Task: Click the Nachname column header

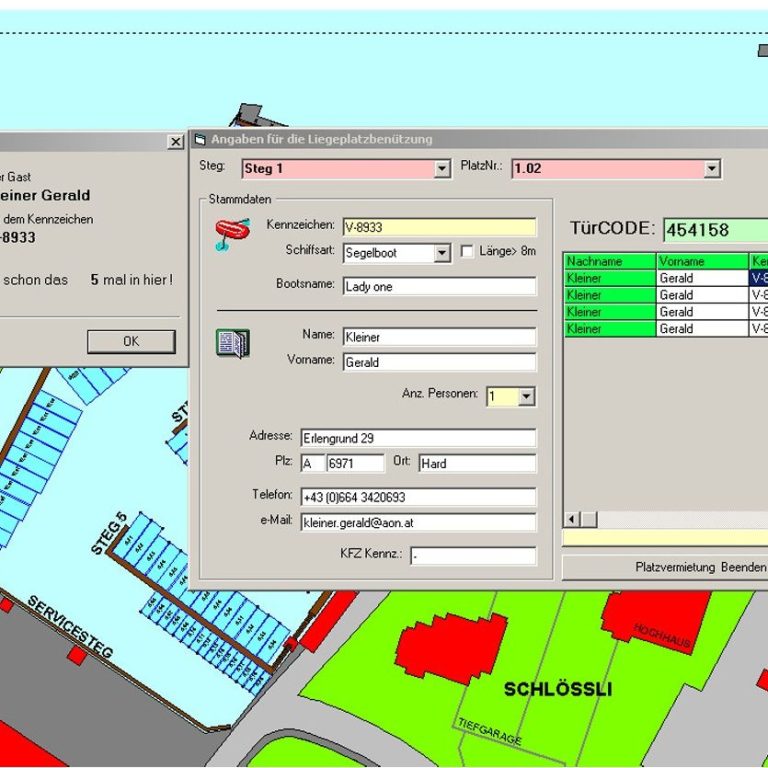Action: pyautogui.click(x=609, y=261)
